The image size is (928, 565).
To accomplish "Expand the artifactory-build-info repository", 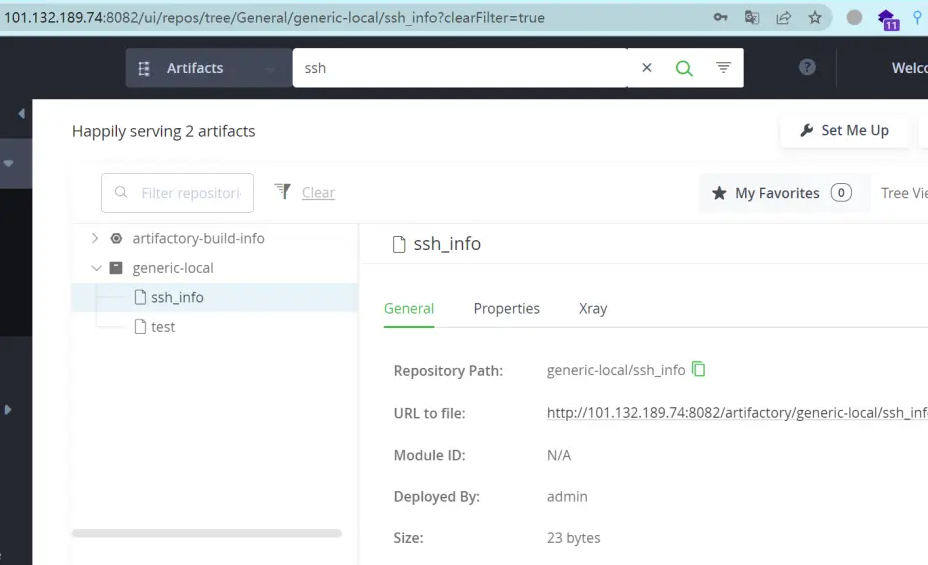I will tap(95, 238).
